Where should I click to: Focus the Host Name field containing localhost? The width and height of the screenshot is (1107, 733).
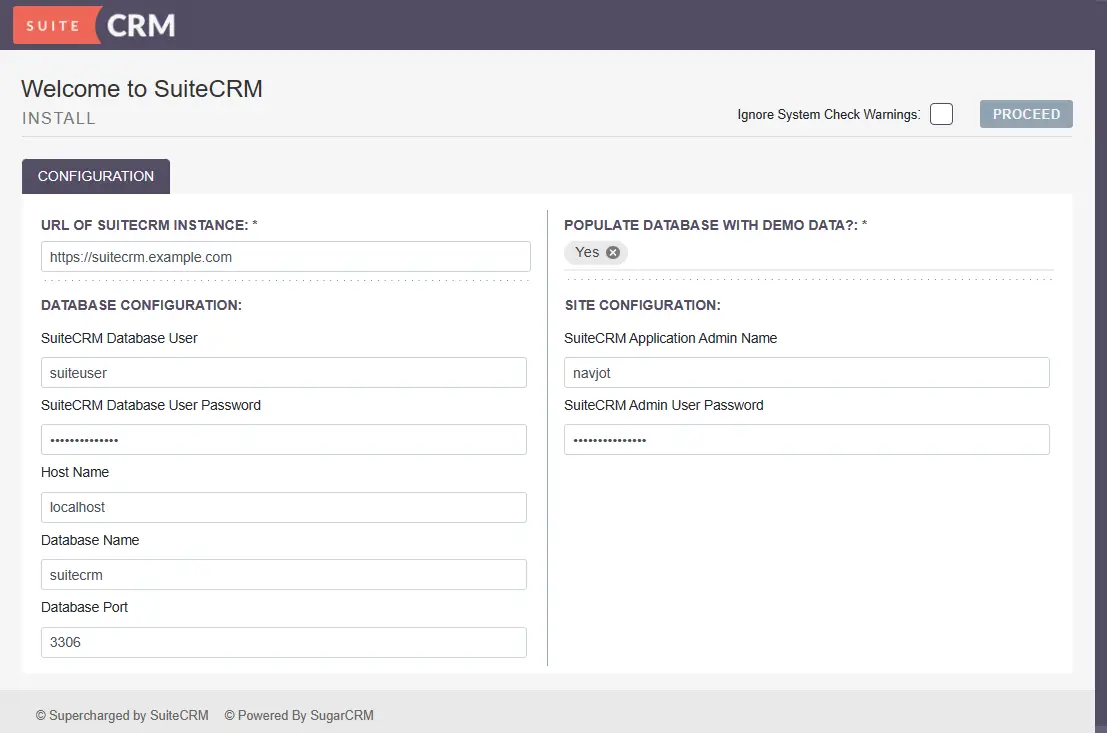[284, 508]
